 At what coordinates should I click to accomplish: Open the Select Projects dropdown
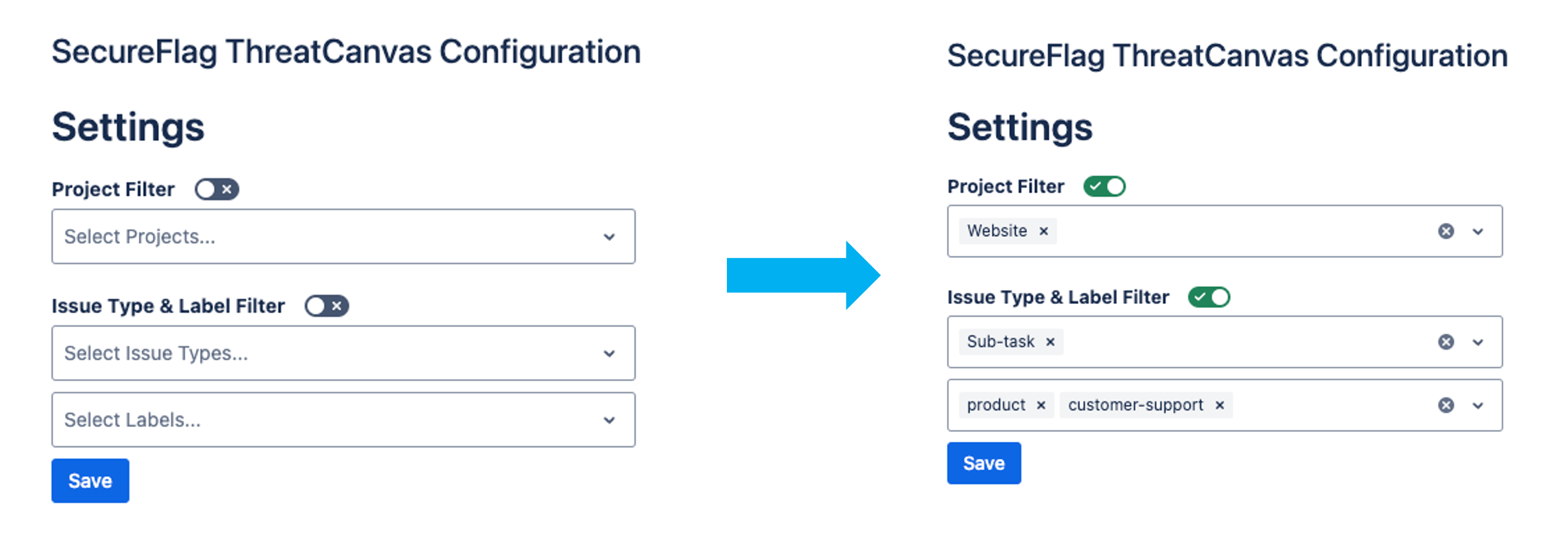tap(343, 237)
